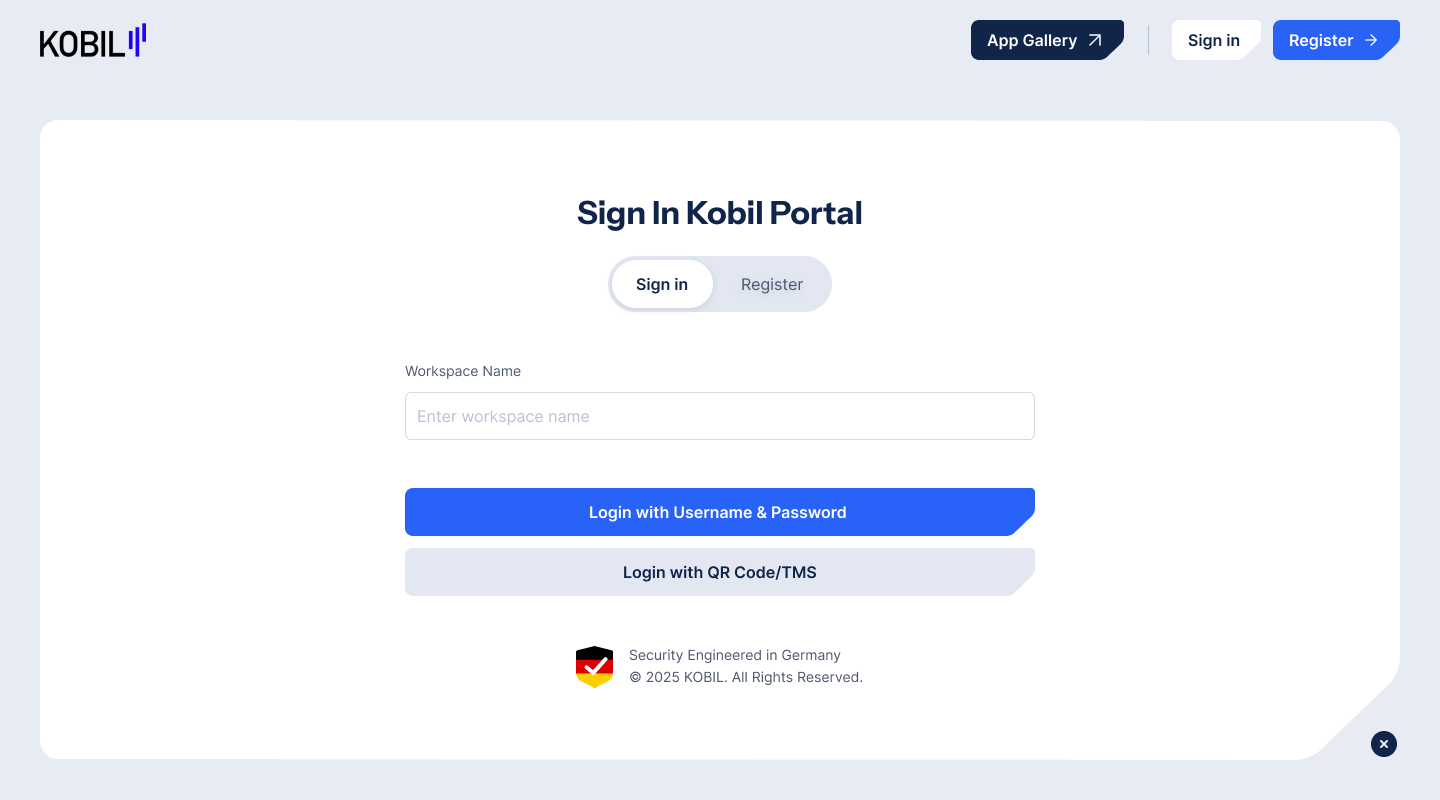Choose Login with QR Code/TMS
Screen dimensions: 1440x800
(718, 572)
